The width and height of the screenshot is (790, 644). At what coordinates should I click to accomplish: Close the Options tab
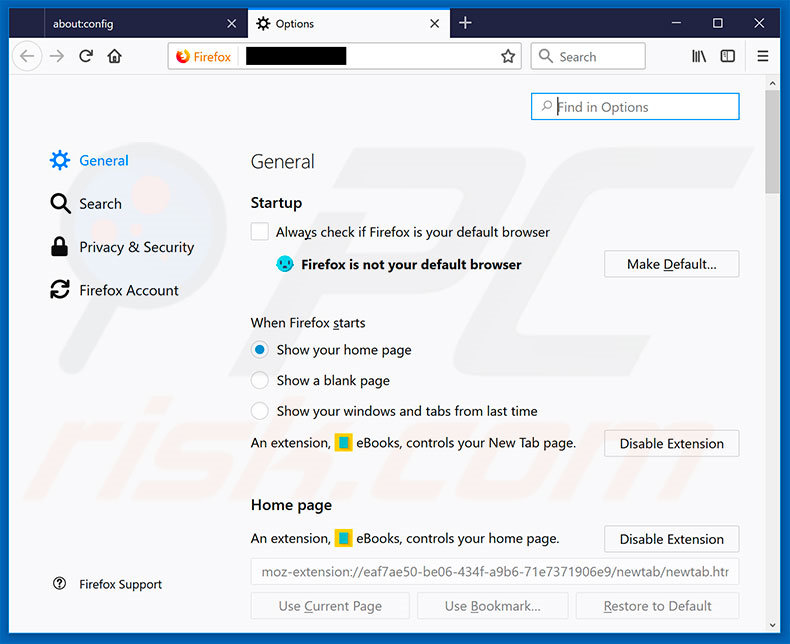coord(435,24)
